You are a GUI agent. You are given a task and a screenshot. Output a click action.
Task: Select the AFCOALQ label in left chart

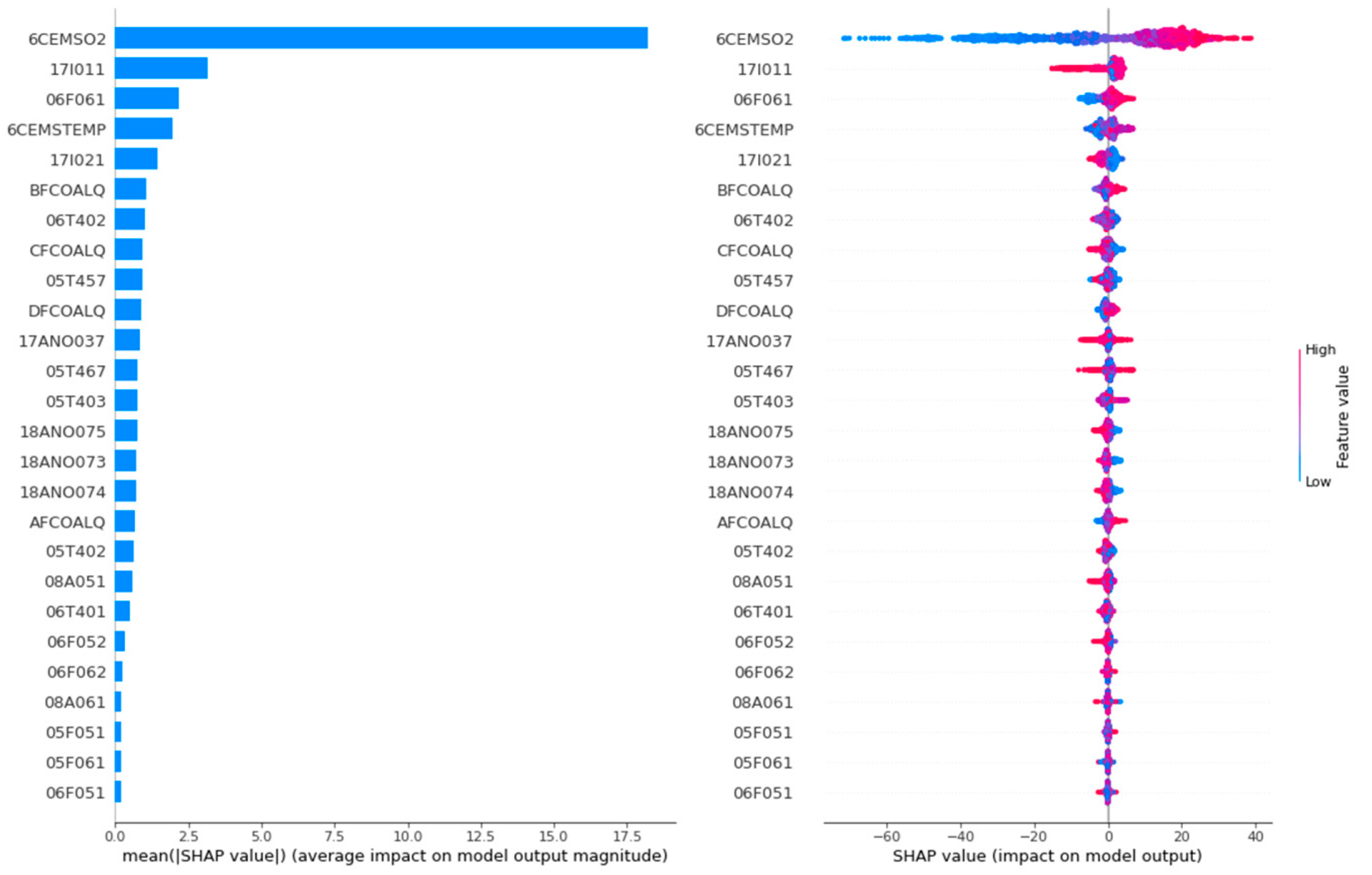coord(67,522)
